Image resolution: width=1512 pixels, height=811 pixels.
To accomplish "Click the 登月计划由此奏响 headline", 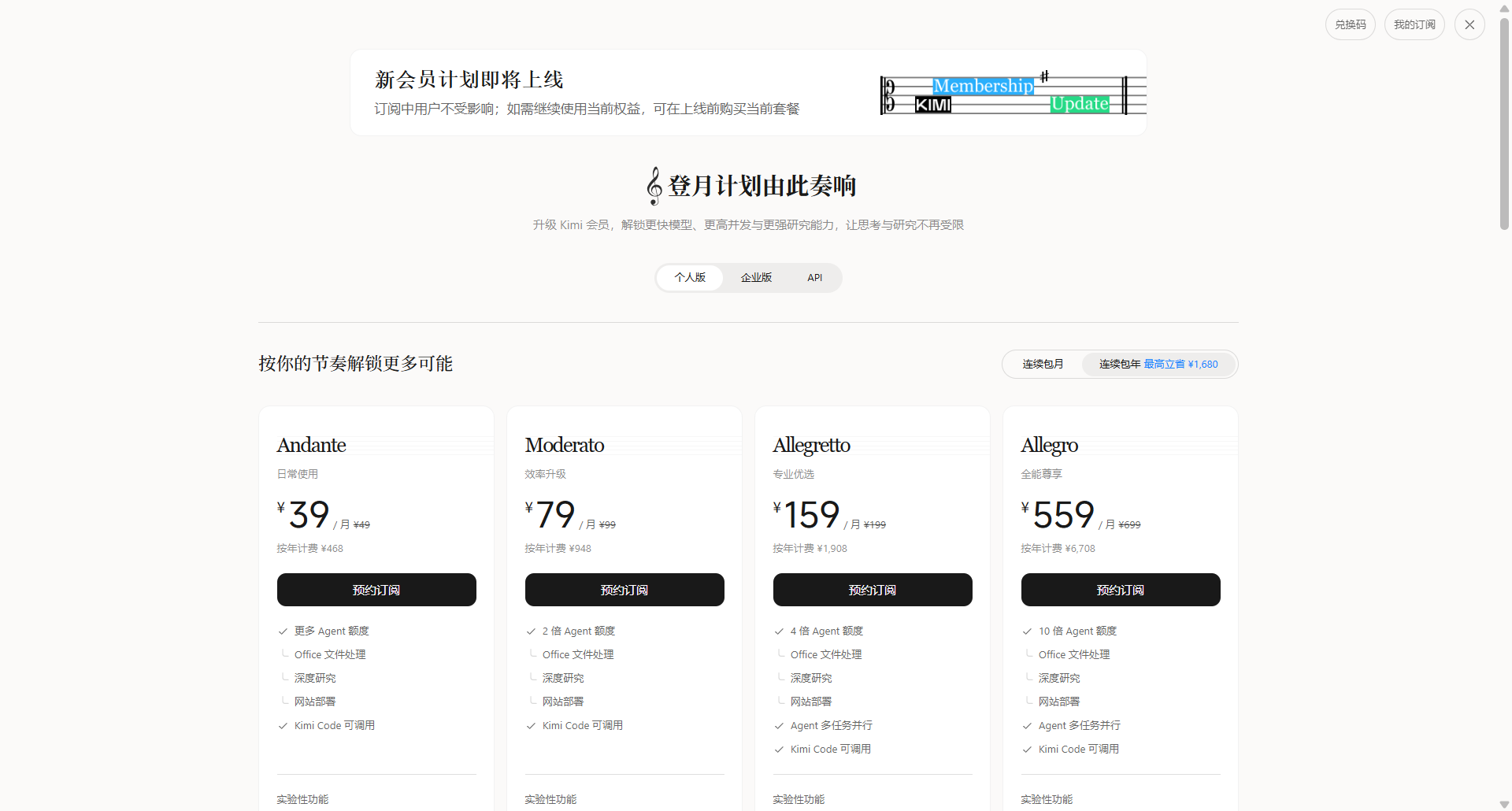I will [x=762, y=186].
